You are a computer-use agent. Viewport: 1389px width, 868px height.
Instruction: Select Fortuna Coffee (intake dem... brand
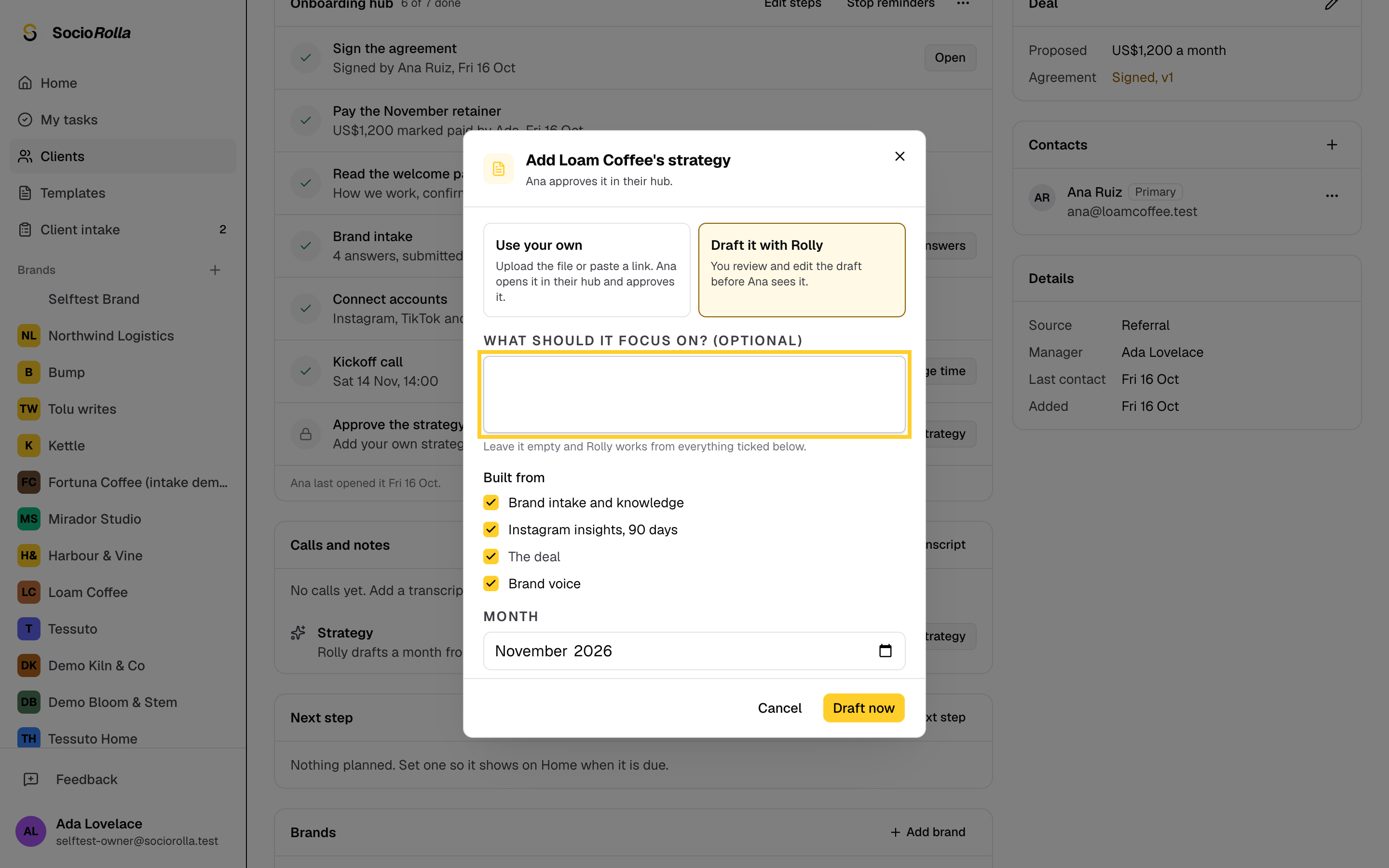coord(123,482)
